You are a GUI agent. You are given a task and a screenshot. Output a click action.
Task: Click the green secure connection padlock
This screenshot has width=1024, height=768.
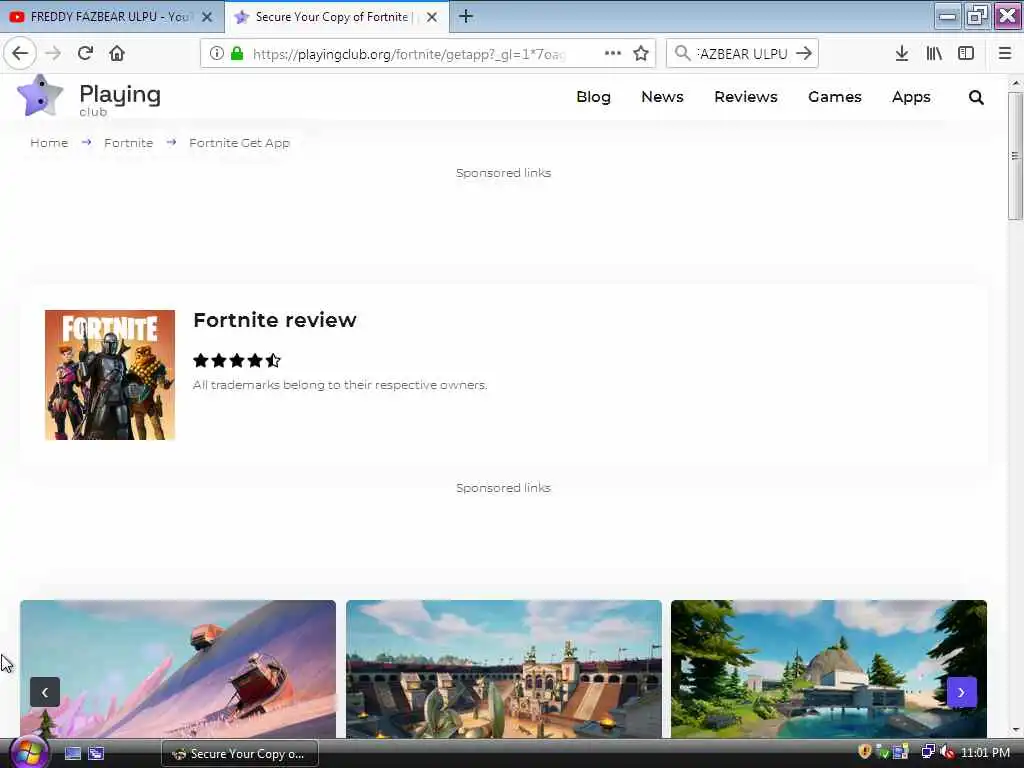(x=237, y=54)
